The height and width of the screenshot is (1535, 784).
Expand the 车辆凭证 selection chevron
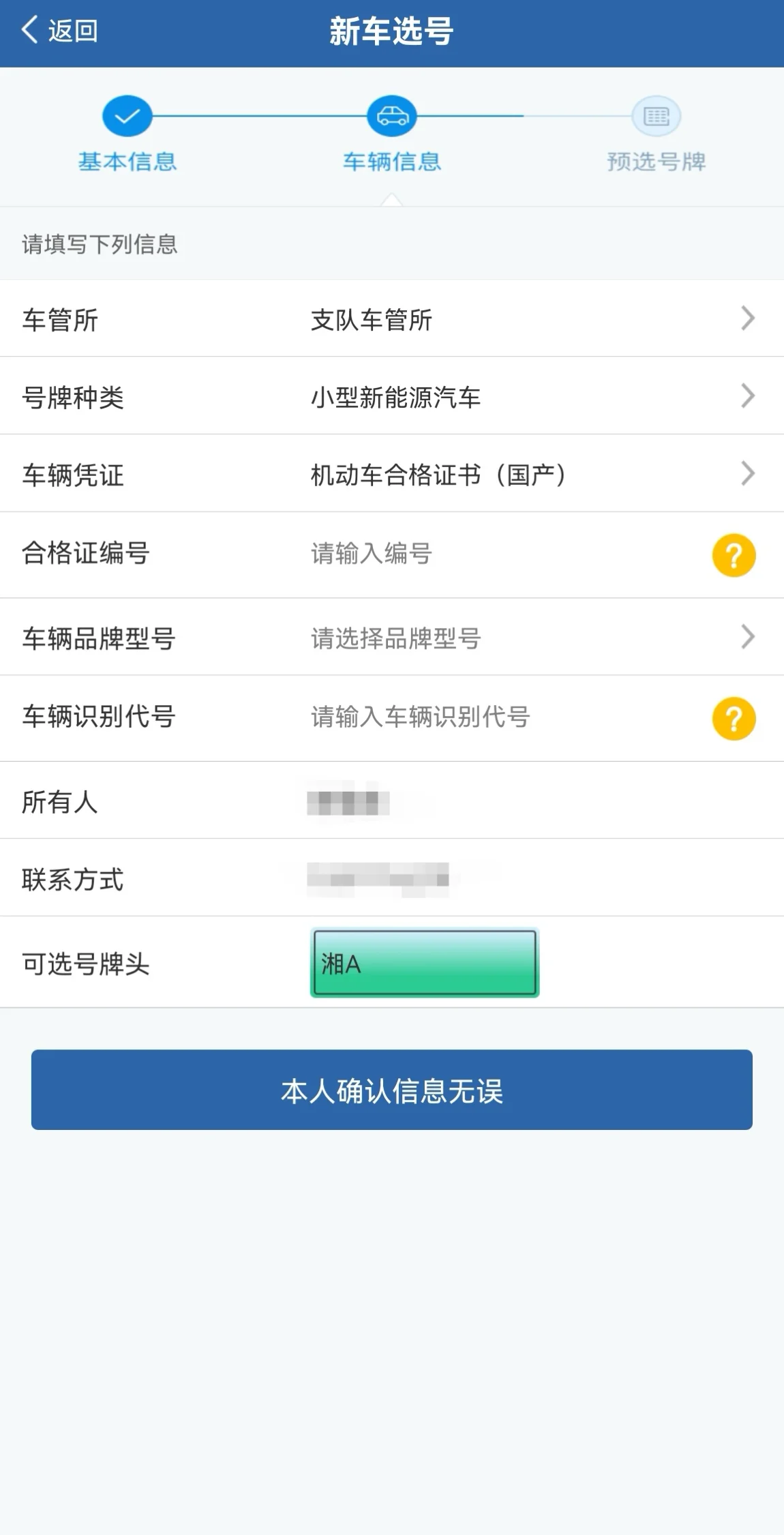pyautogui.click(x=748, y=473)
